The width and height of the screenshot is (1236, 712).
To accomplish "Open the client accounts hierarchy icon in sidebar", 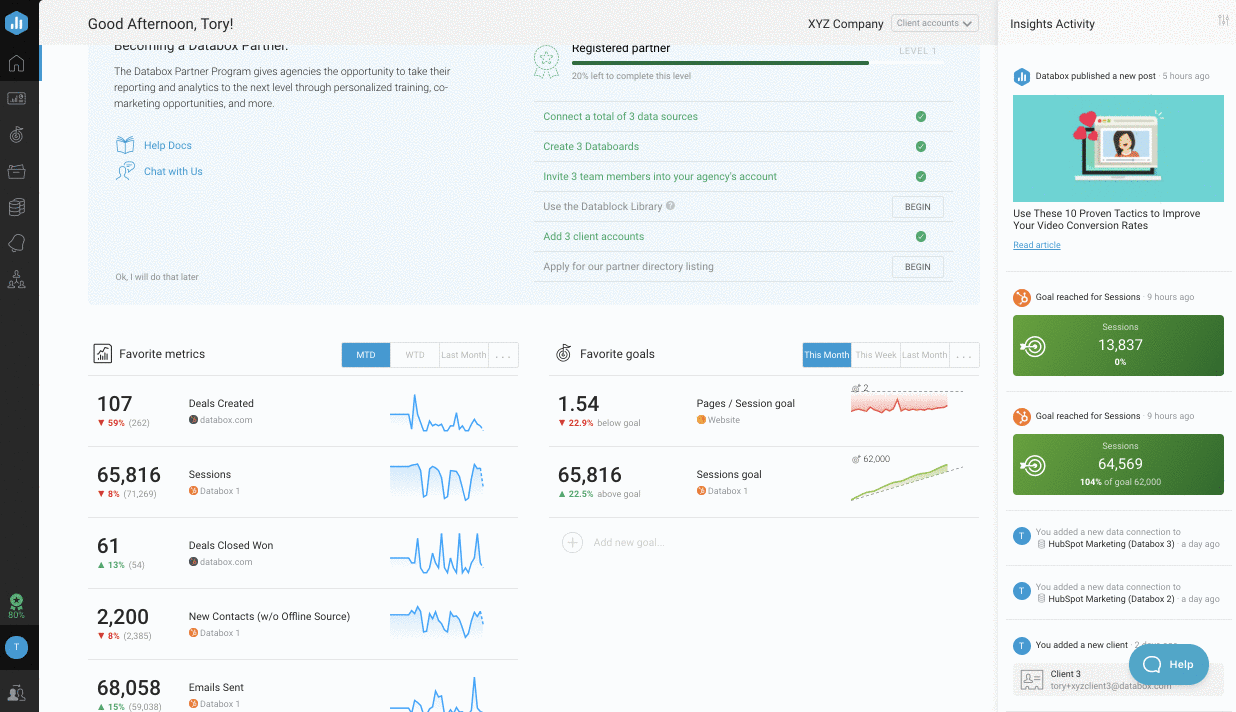I will (x=16, y=279).
